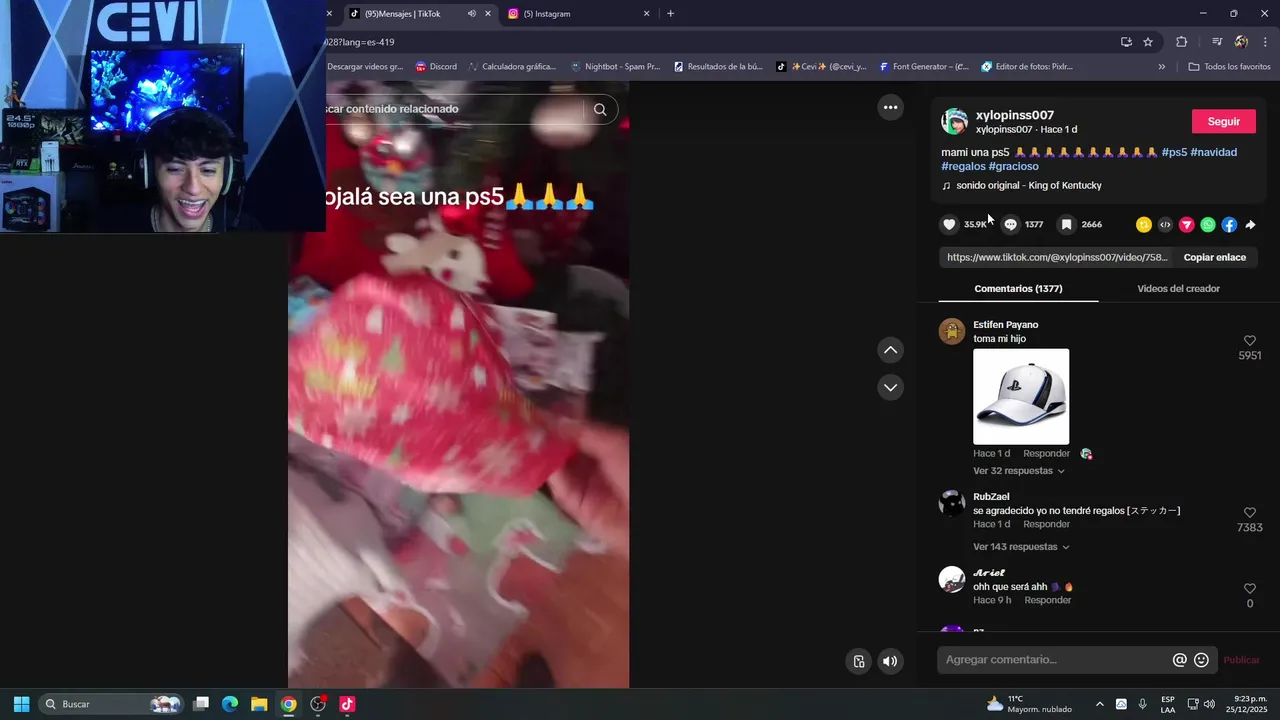Image resolution: width=1280 pixels, height=720 pixels.
Task: Open Chrome three-dot menu
Action: point(1265,42)
